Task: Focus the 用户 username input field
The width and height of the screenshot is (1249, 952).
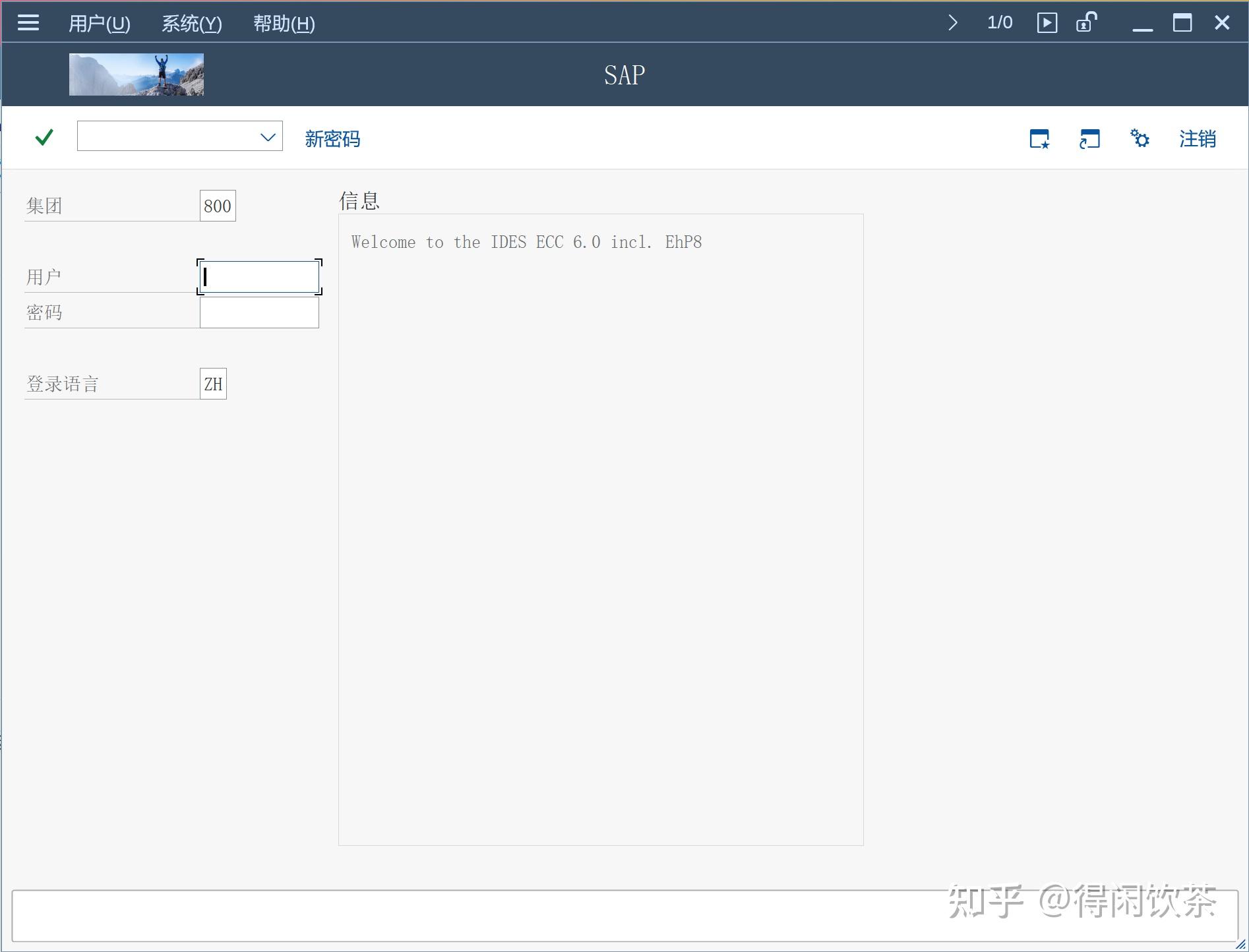Action: tap(259, 277)
